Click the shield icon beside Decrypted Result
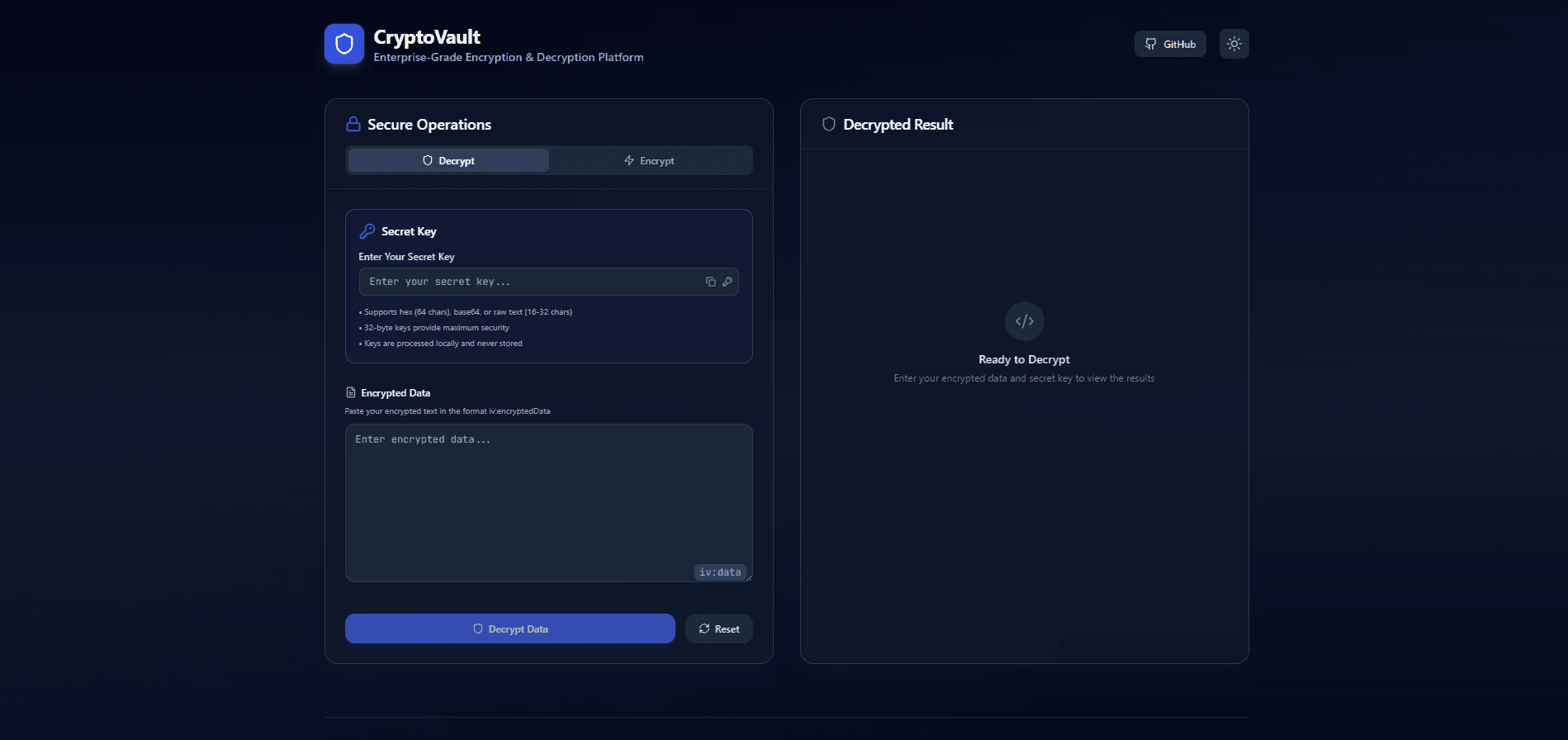Image resolution: width=1568 pixels, height=740 pixels. [829, 124]
